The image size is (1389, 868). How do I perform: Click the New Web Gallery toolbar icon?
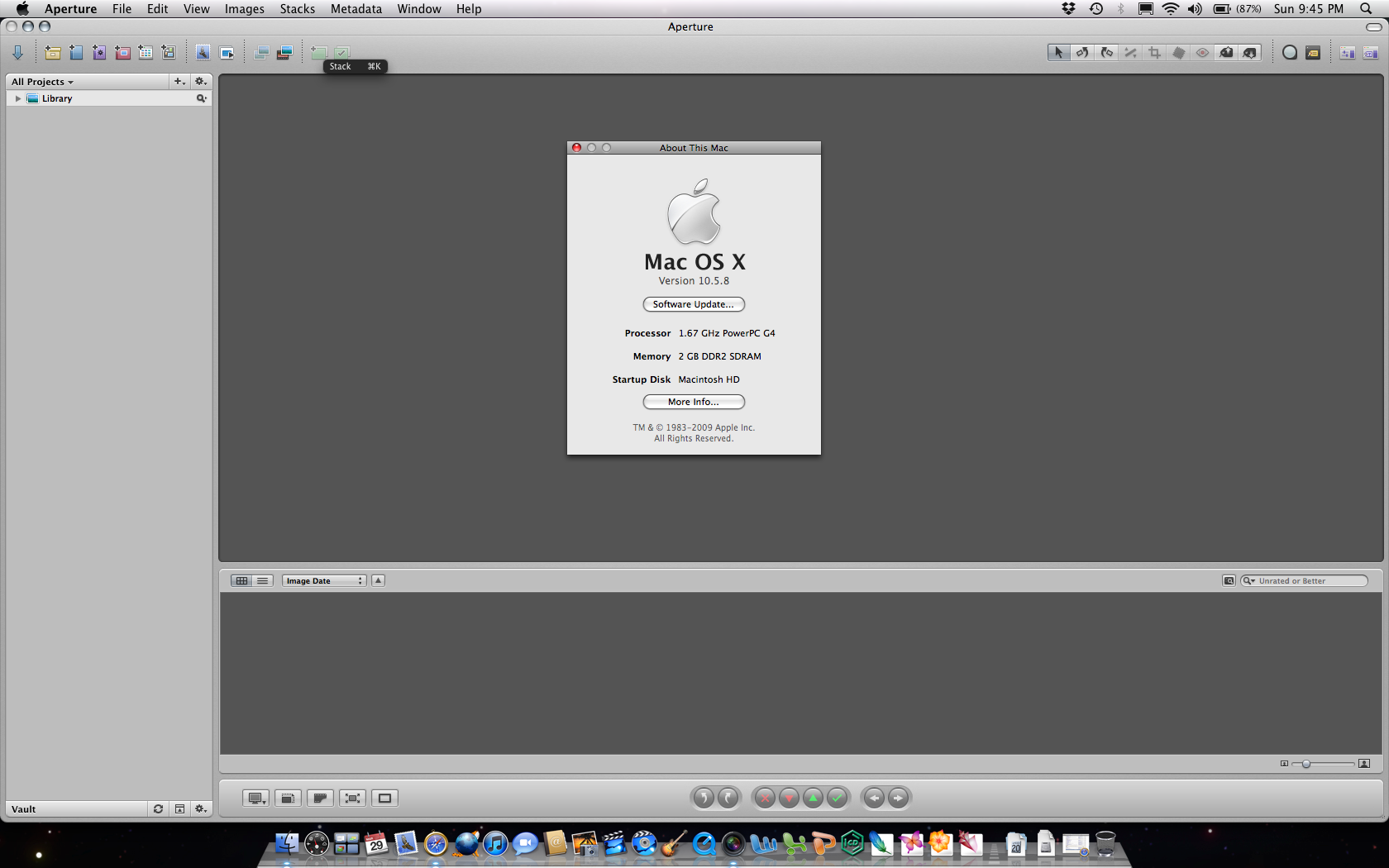click(x=169, y=53)
